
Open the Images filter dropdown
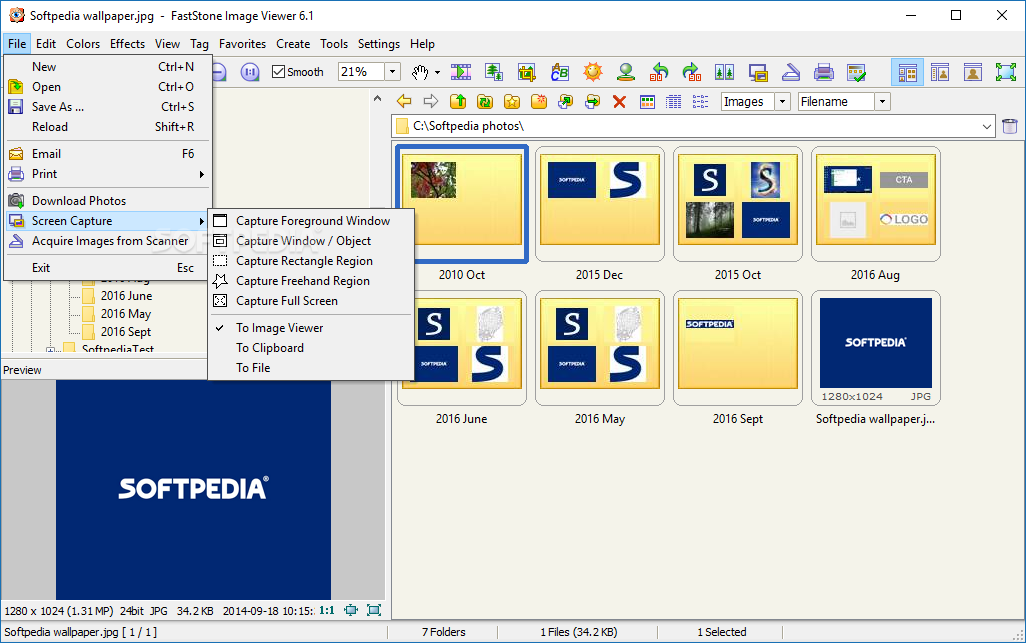pyautogui.click(x=783, y=101)
